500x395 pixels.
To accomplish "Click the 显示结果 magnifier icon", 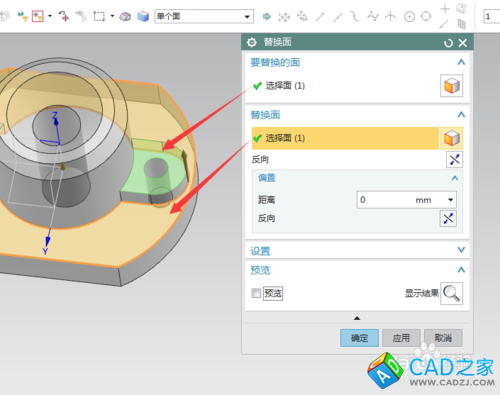I will tap(451, 293).
